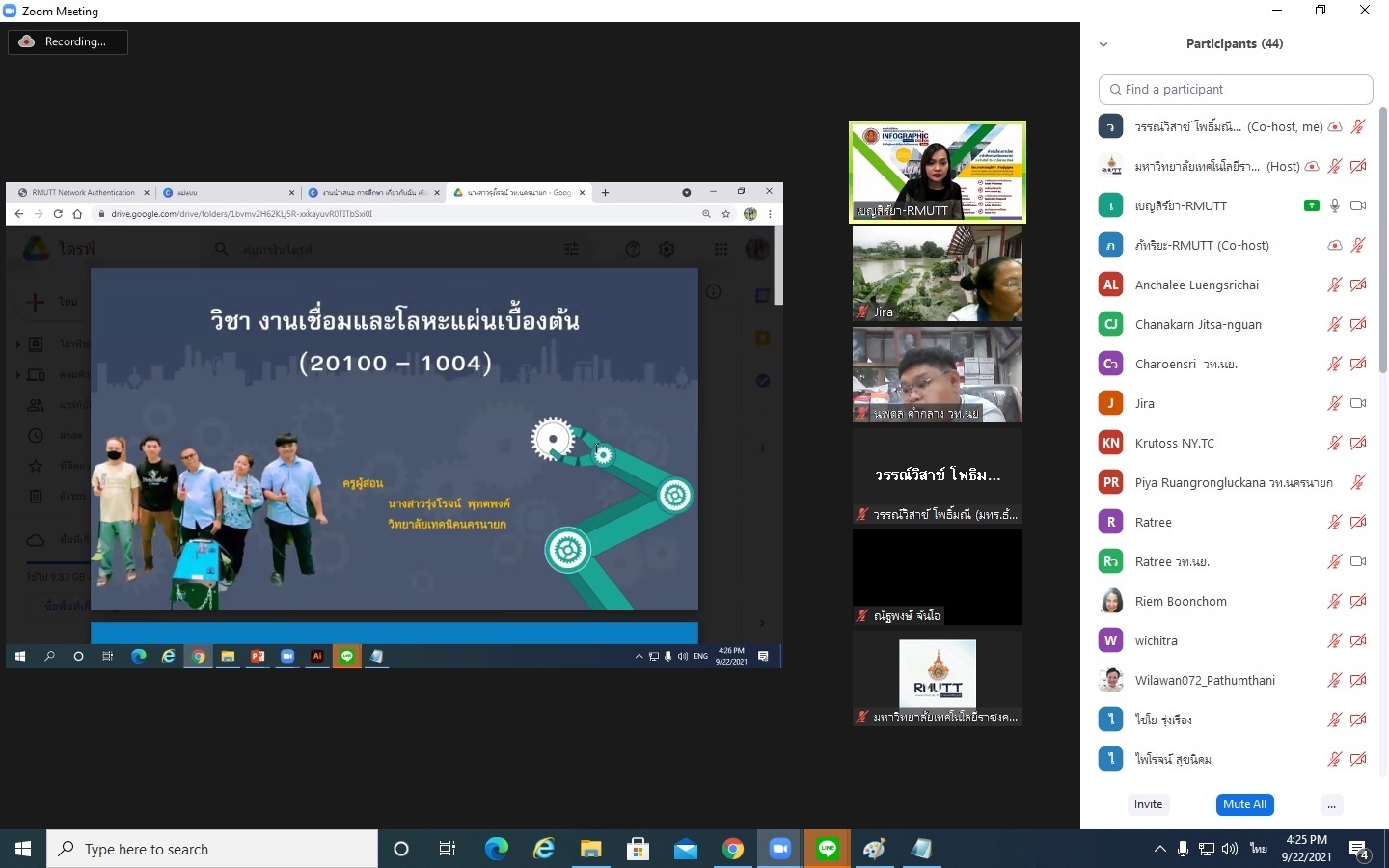Click video-off icon for ไพโรจน์ สุขนิคม
1389x868 pixels.
pos(1358,759)
